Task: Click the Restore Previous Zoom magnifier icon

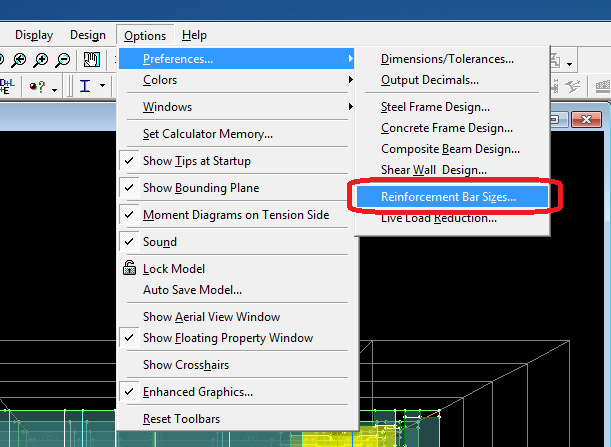Action: click(x=18, y=60)
